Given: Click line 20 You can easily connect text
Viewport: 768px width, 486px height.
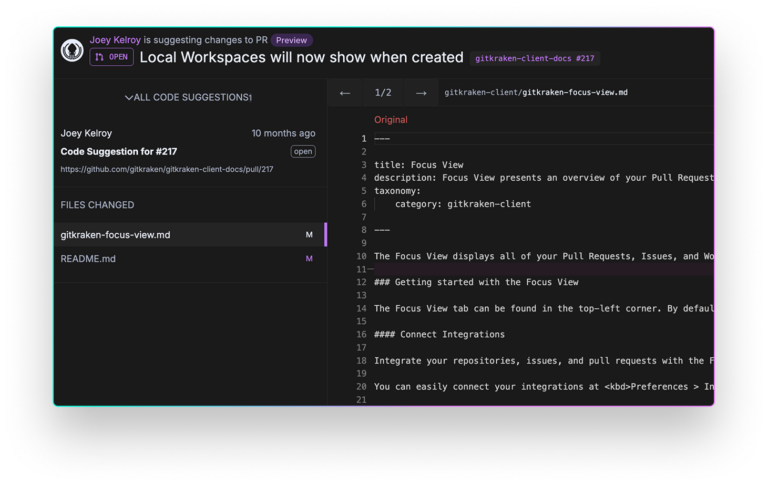Looking at the screenshot, I should click(x=544, y=387).
